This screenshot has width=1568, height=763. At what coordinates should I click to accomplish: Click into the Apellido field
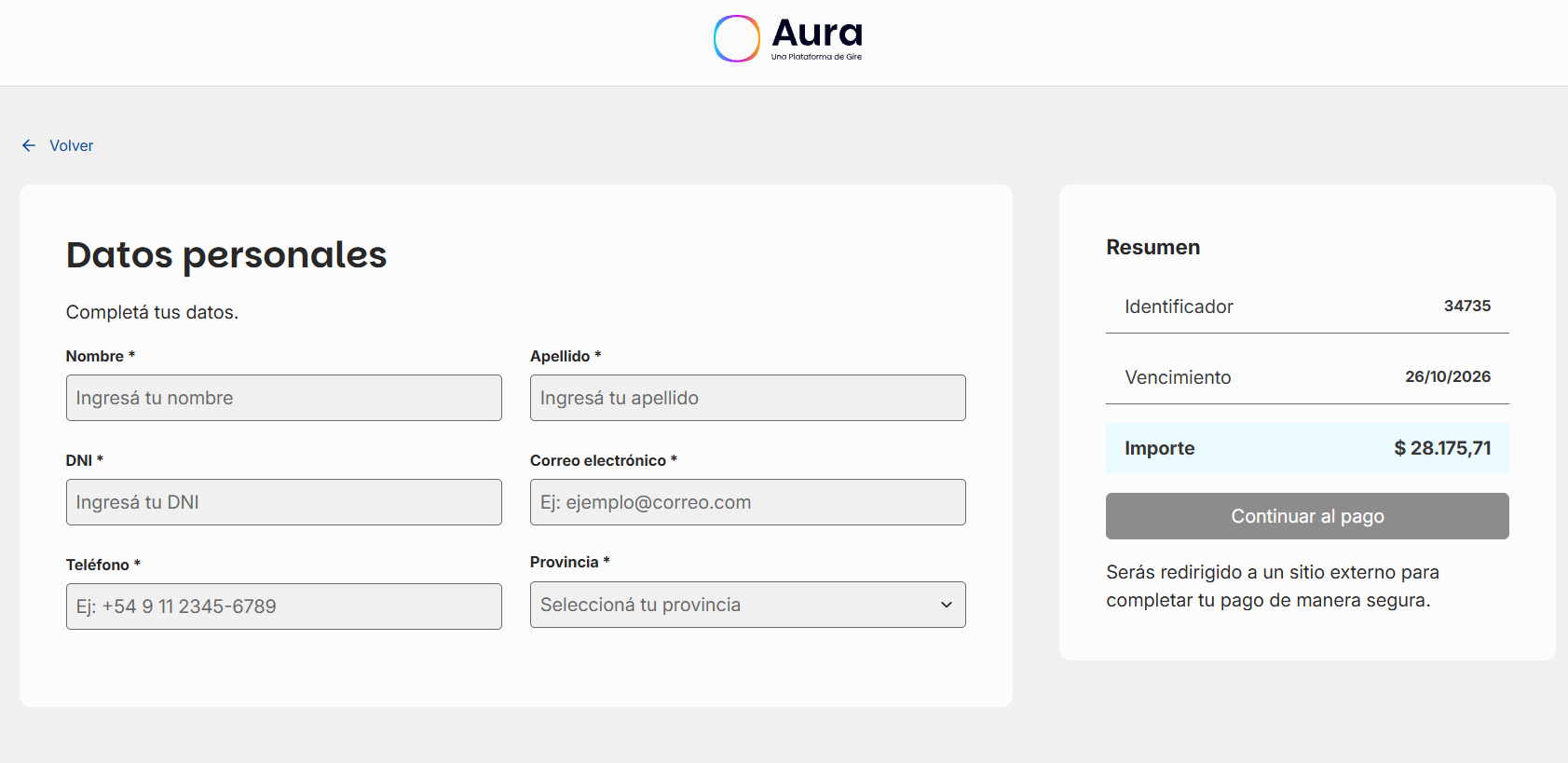(x=748, y=398)
